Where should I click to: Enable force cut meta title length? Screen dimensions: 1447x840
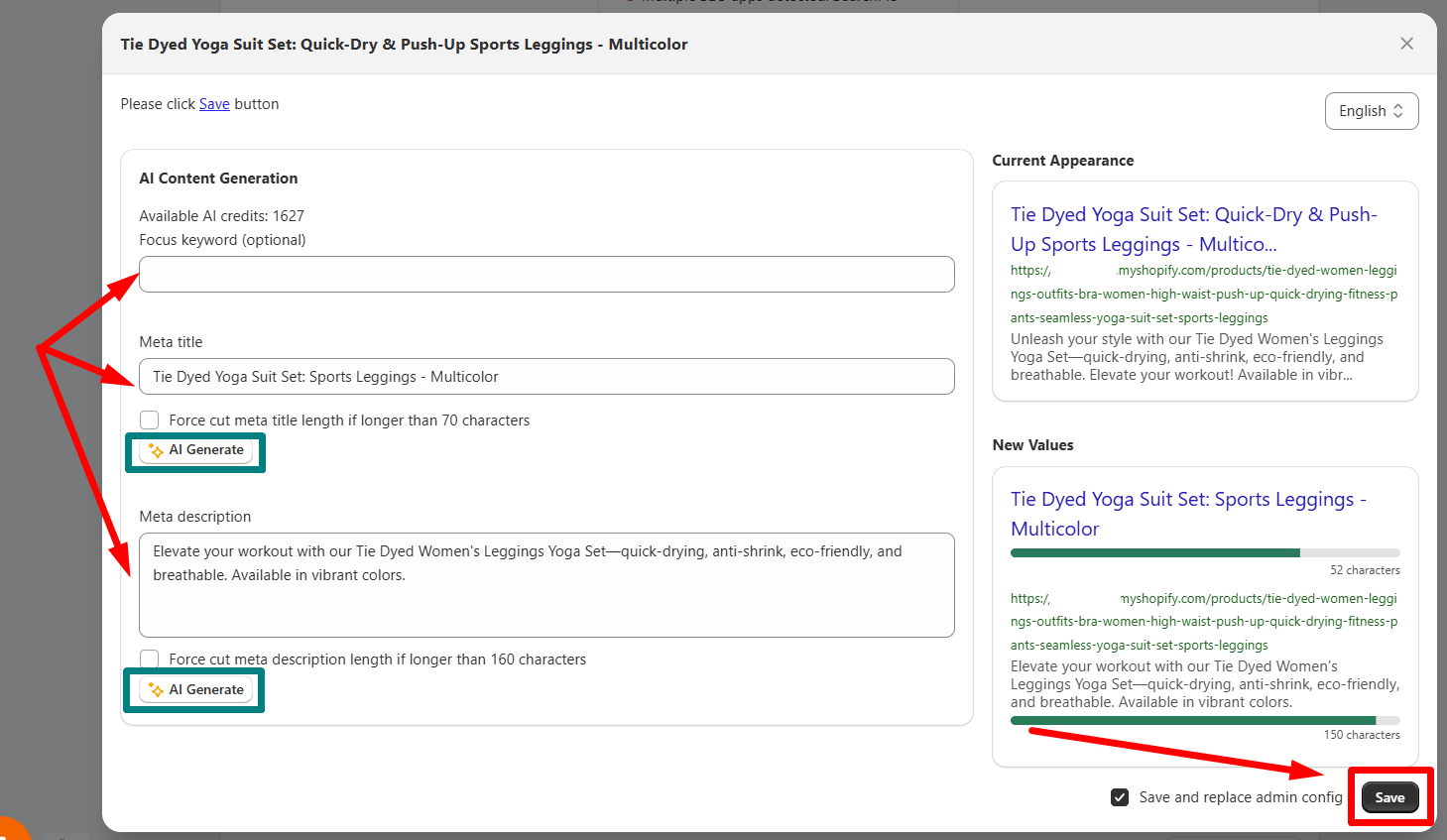tap(150, 420)
